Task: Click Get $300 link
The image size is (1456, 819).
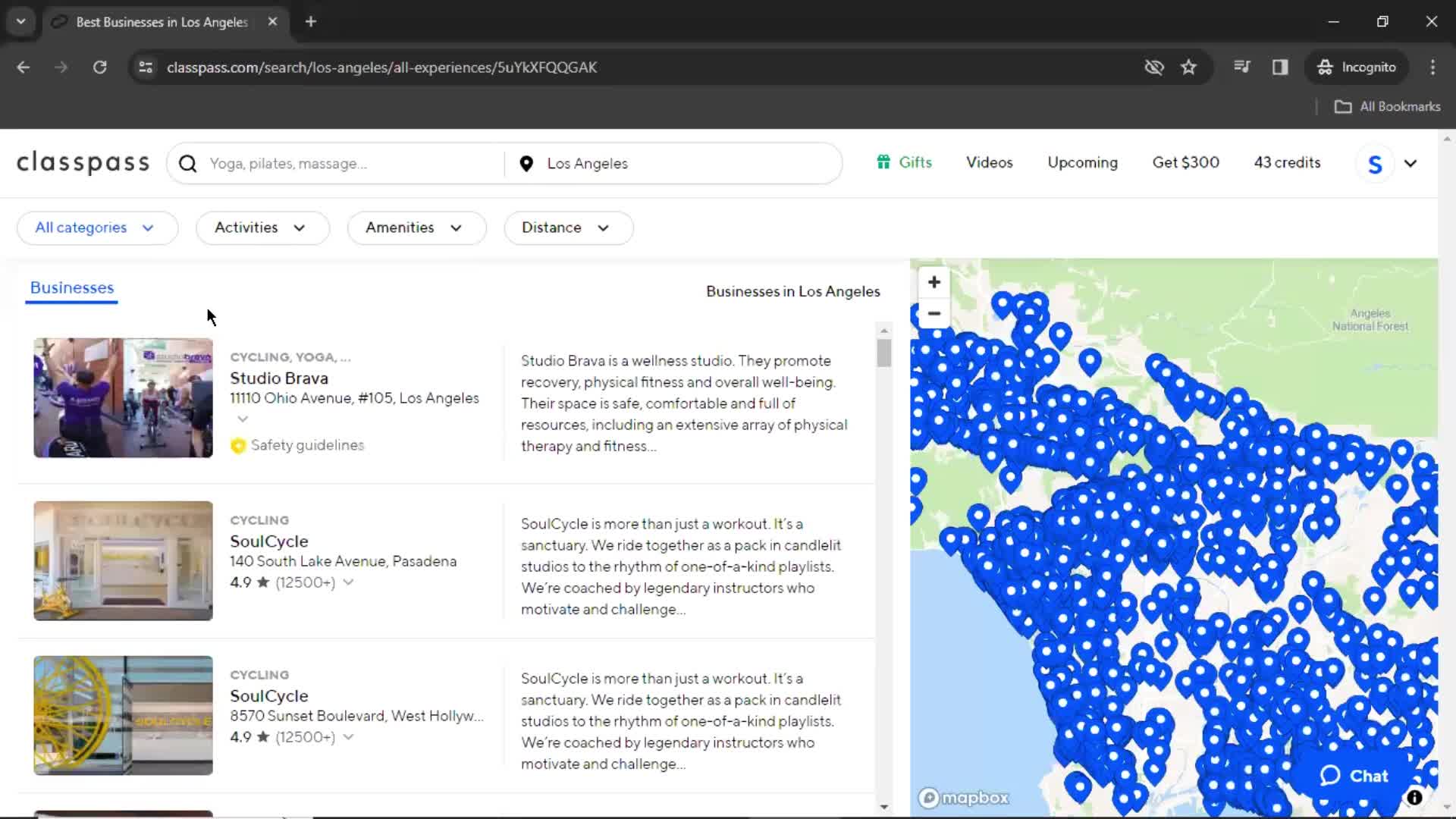Action: (1186, 162)
